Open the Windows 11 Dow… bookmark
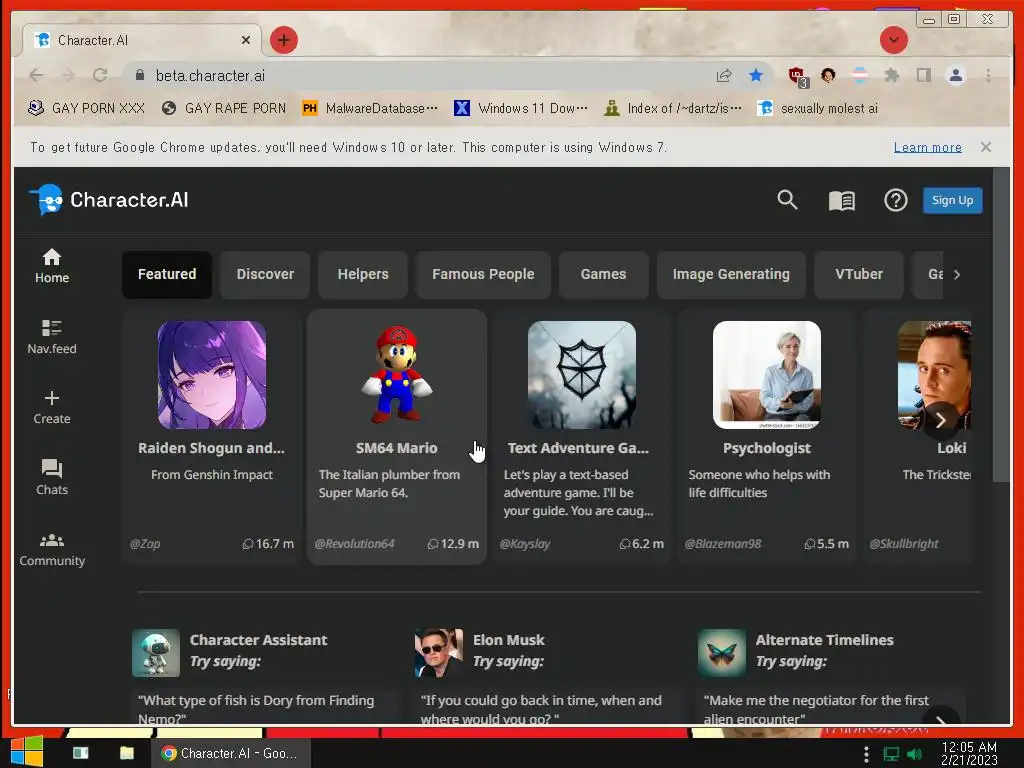 pyautogui.click(x=521, y=108)
